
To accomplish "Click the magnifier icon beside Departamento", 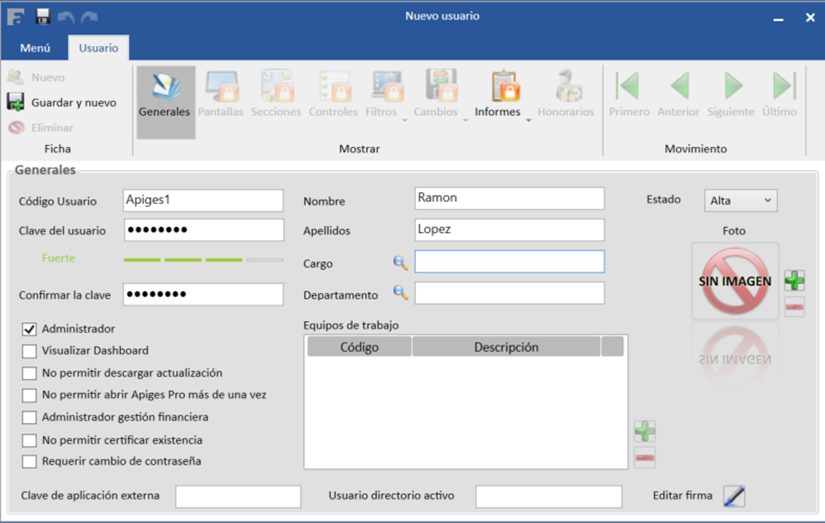I will pyautogui.click(x=400, y=294).
